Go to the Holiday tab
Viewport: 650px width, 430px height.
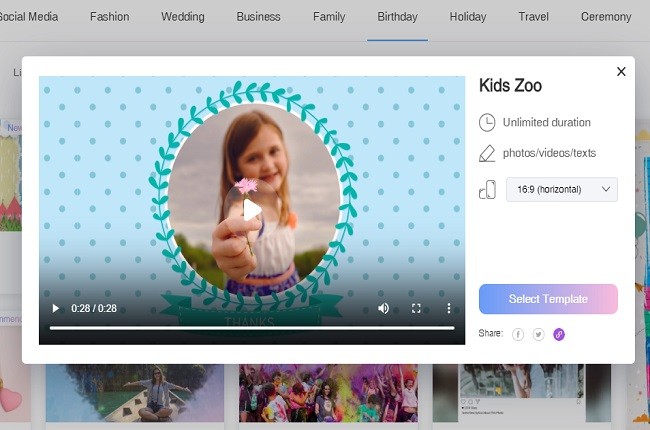click(468, 17)
